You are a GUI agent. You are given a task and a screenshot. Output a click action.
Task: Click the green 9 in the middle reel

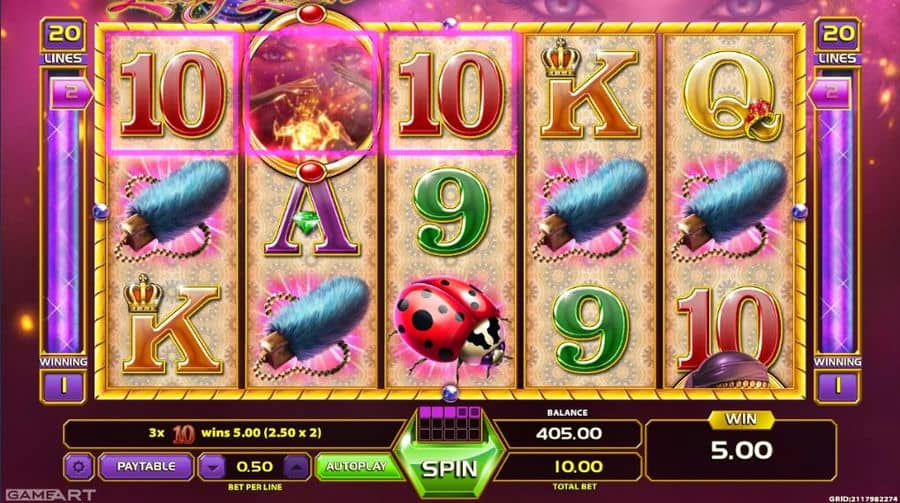452,211
